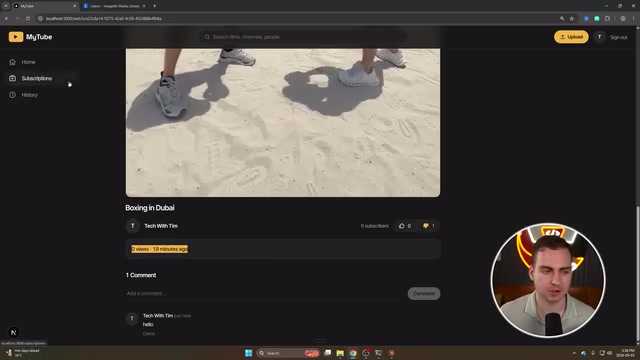
Task: Open the Task View taskbar icon
Action: click(x=327, y=353)
